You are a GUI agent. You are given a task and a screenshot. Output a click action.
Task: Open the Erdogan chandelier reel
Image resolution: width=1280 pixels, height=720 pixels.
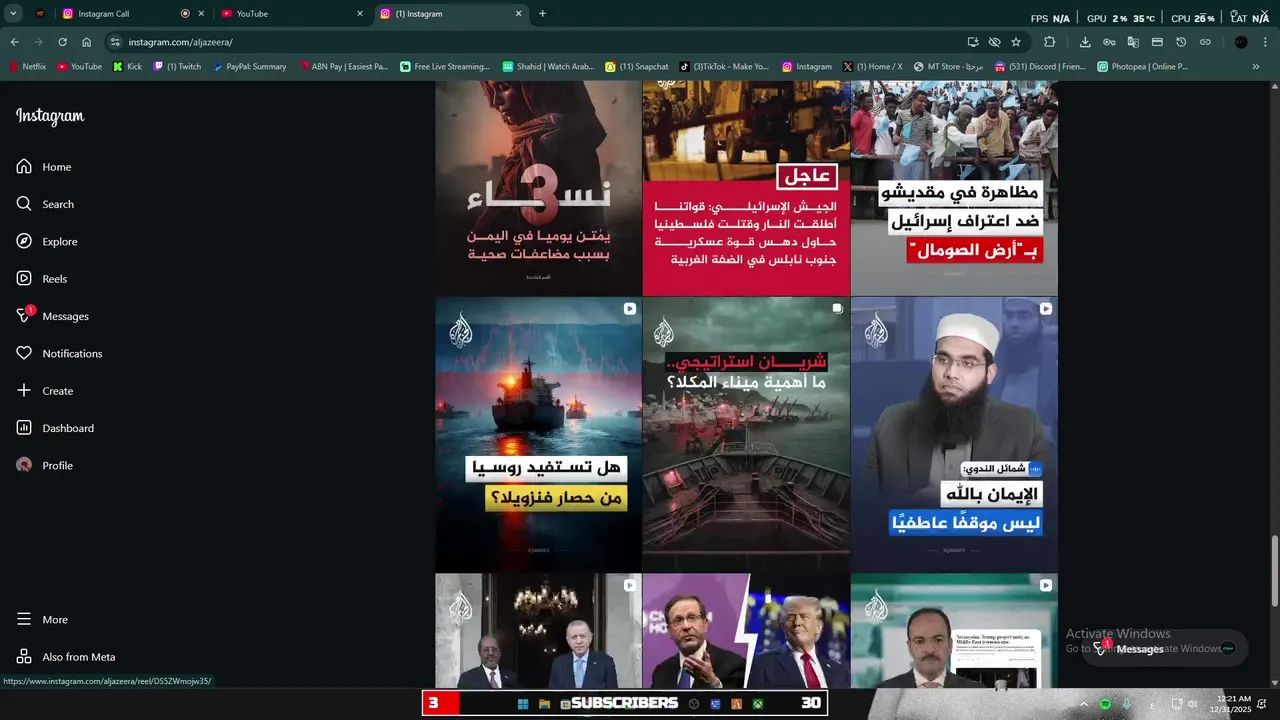pyautogui.click(x=538, y=631)
